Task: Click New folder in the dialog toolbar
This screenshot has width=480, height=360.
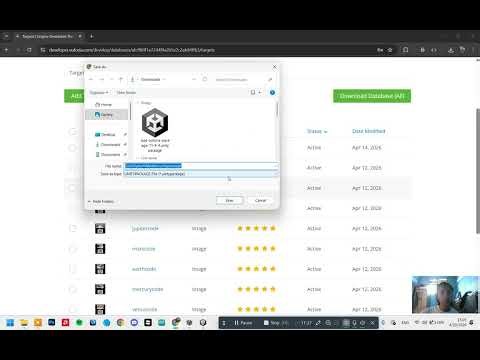Action: pos(126,92)
